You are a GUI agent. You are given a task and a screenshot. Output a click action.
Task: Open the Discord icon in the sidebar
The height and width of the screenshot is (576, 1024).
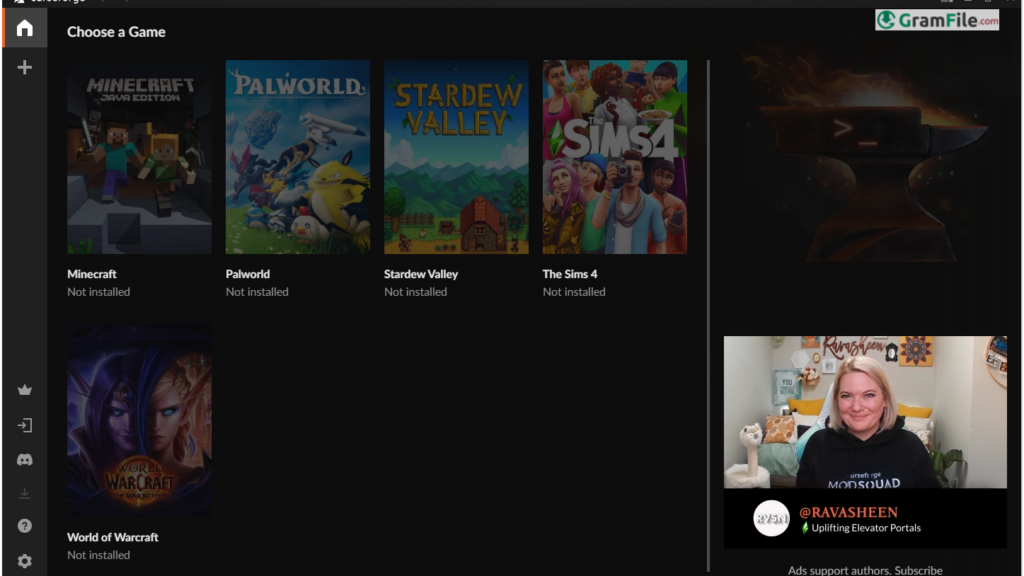coord(25,460)
